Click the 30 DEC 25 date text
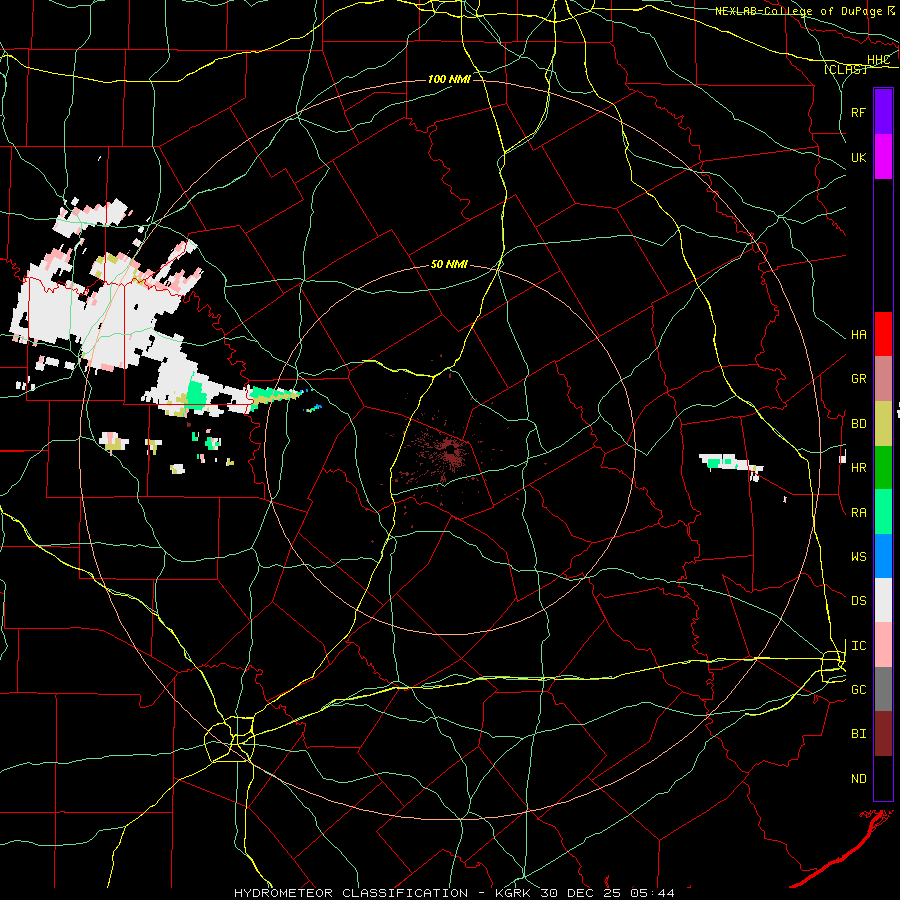Screen dimensions: 900x900 pyautogui.click(x=580, y=893)
